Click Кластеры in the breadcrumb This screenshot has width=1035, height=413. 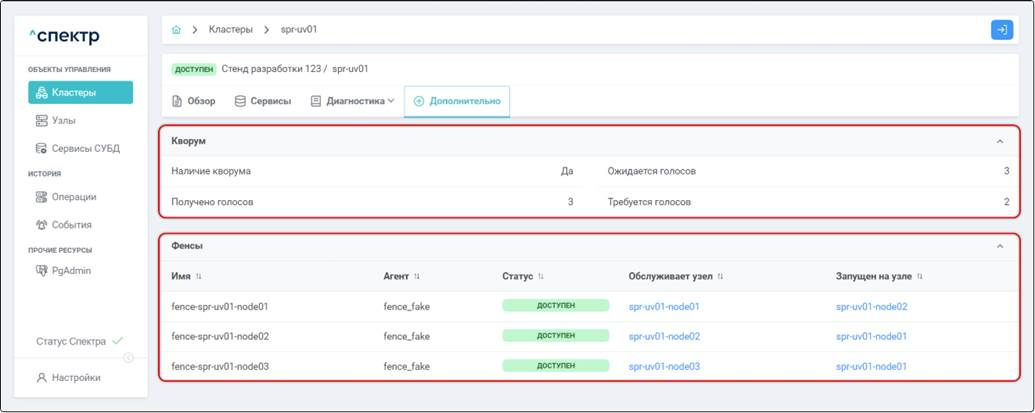pyautogui.click(x=230, y=30)
